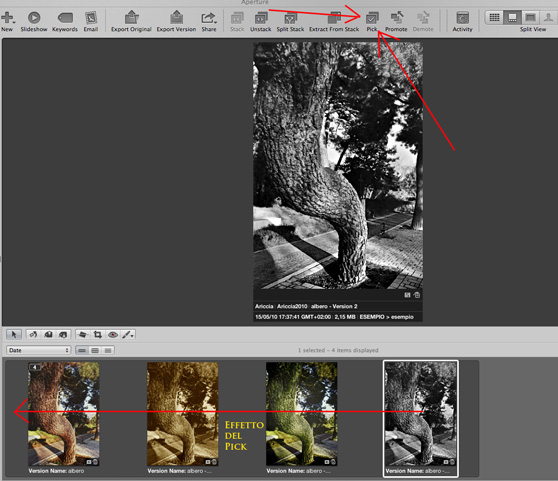This screenshot has height=481, width=558.
Task: Switch to Browser grid view
Action: coord(494,17)
